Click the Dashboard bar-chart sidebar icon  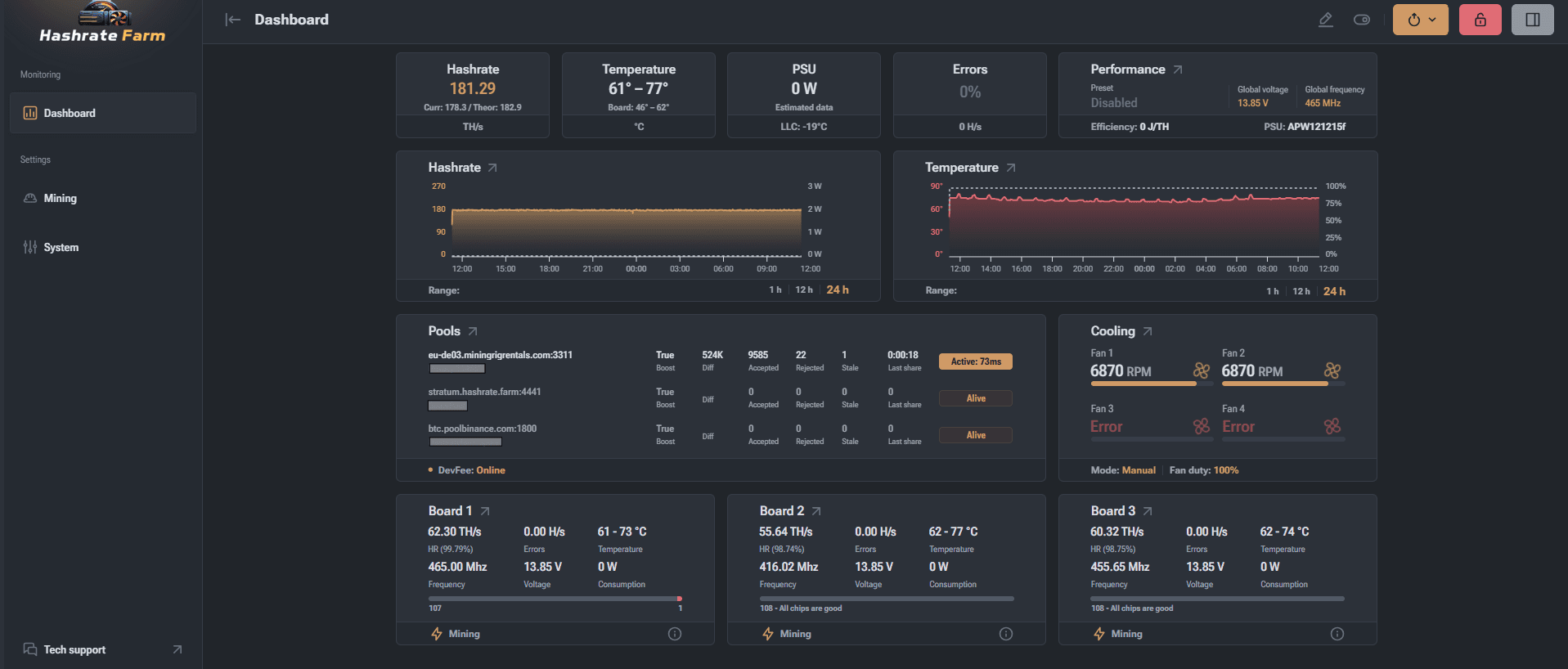30,113
